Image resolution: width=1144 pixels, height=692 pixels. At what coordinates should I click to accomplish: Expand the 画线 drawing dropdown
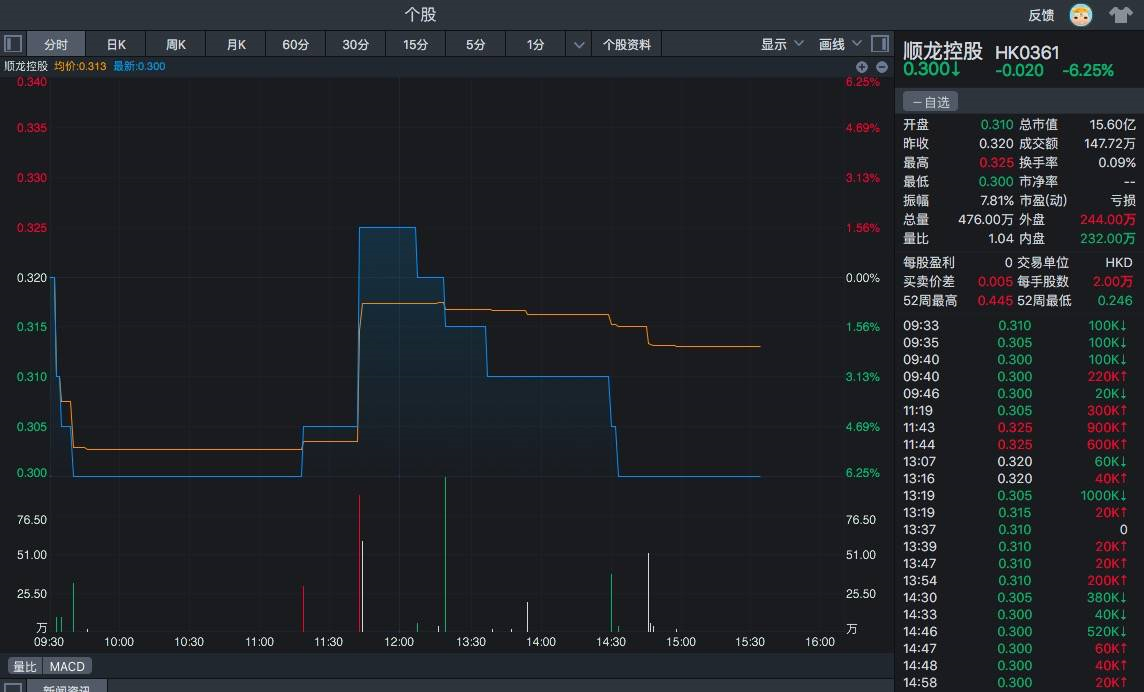(839, 44)
